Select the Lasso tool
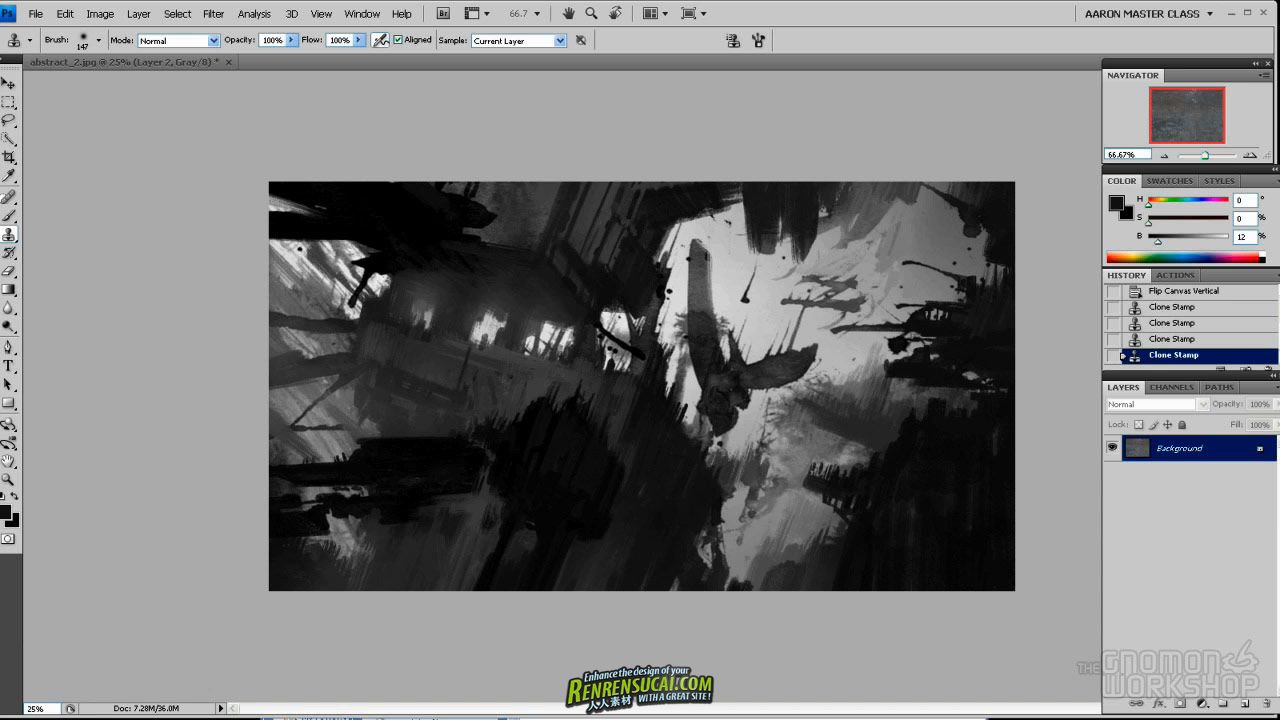Viewport: 1280px width, 720px height. (x=9, y=120)
